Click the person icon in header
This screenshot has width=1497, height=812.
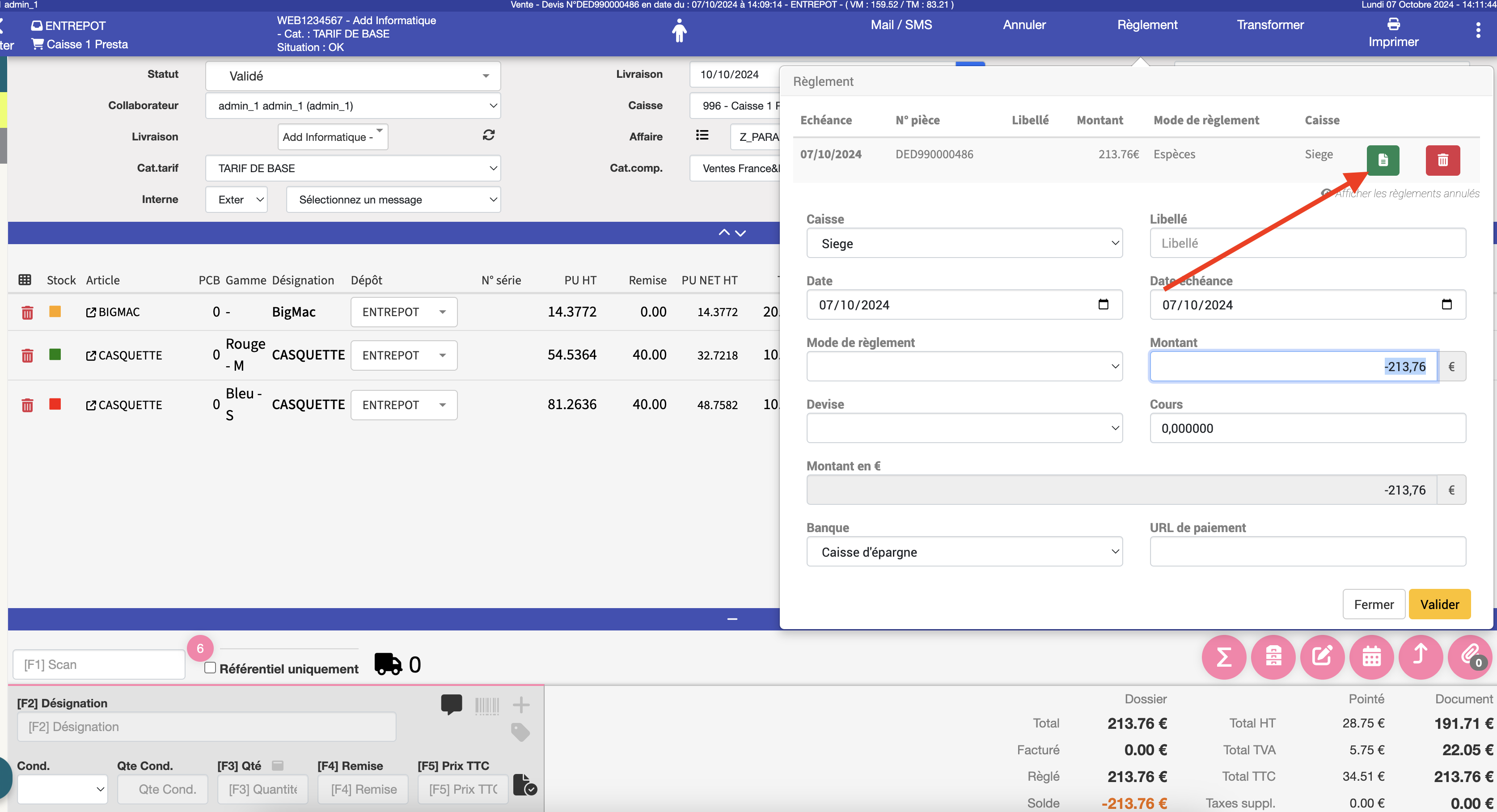(679, 31)
